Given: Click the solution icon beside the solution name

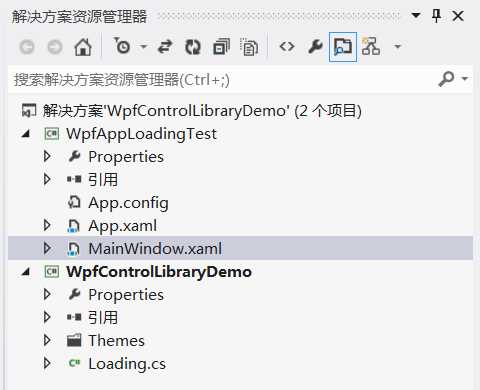Looking at the screenshot, I should (29, 111).
